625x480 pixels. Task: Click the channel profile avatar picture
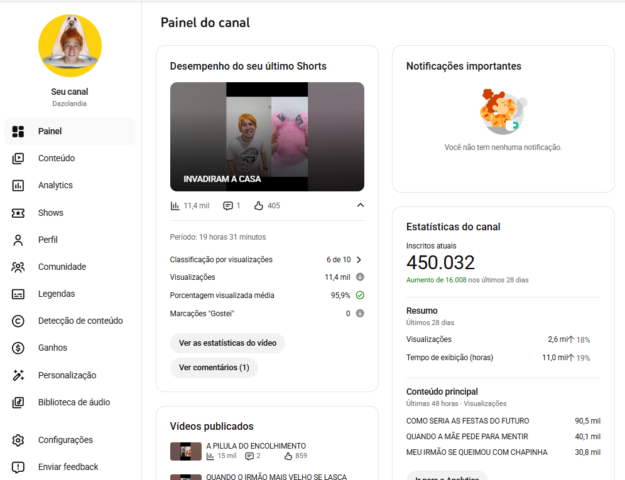(70, 46)
